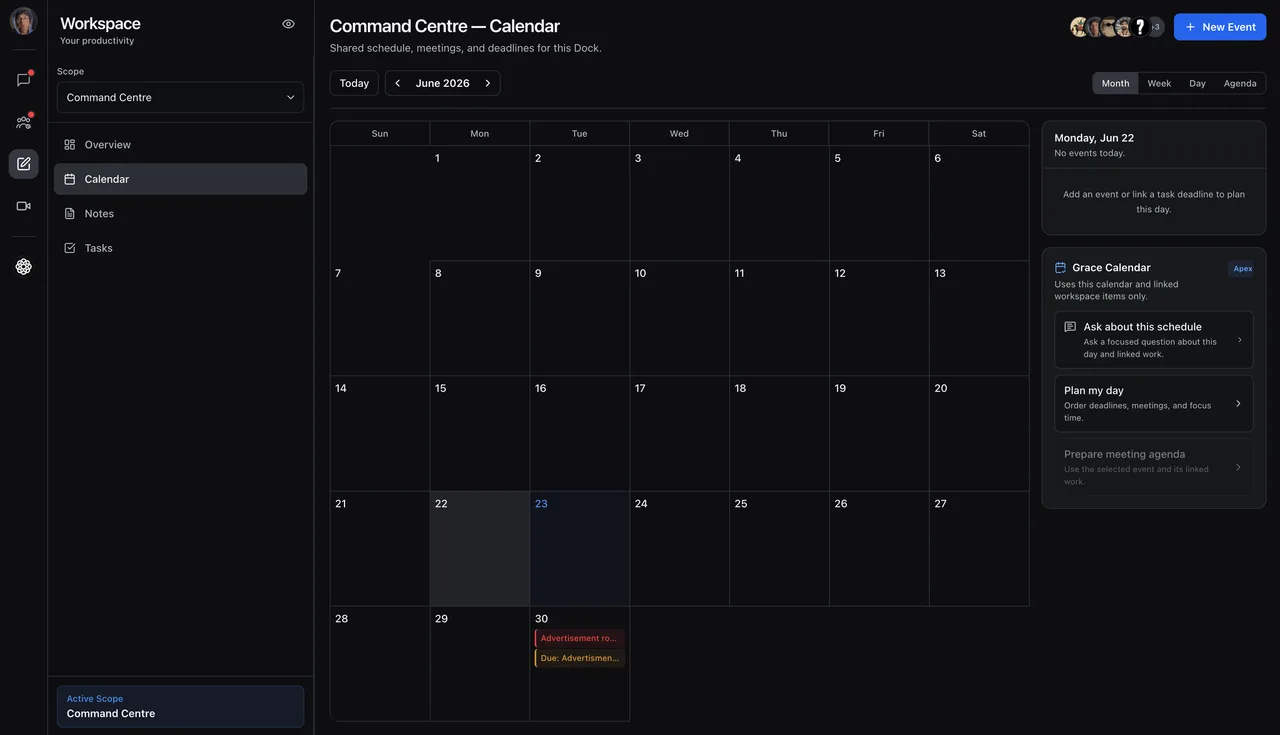
Task: Open the Scope dropdown showing Command Centre
Action: click(180, 97)
